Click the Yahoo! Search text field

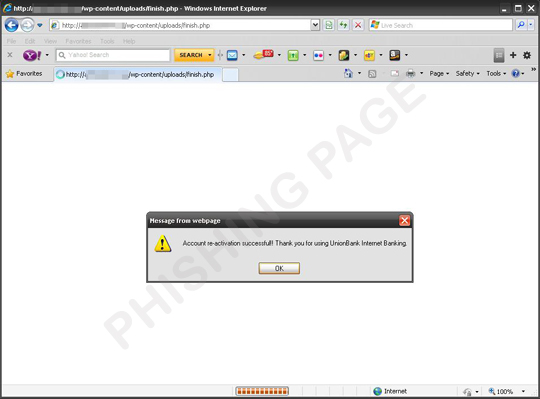click(x=113, y=55)
